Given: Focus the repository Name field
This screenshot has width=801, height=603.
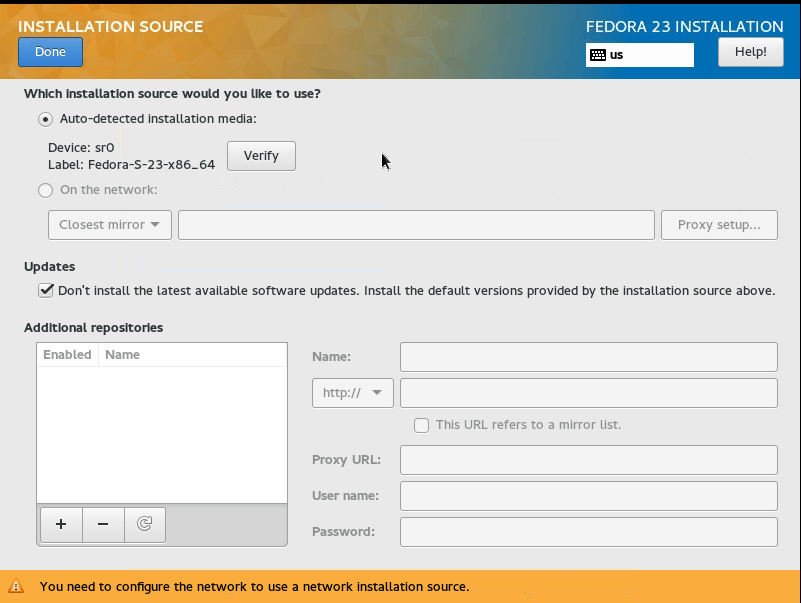Looking at the screenshot, I should [588, 357].
